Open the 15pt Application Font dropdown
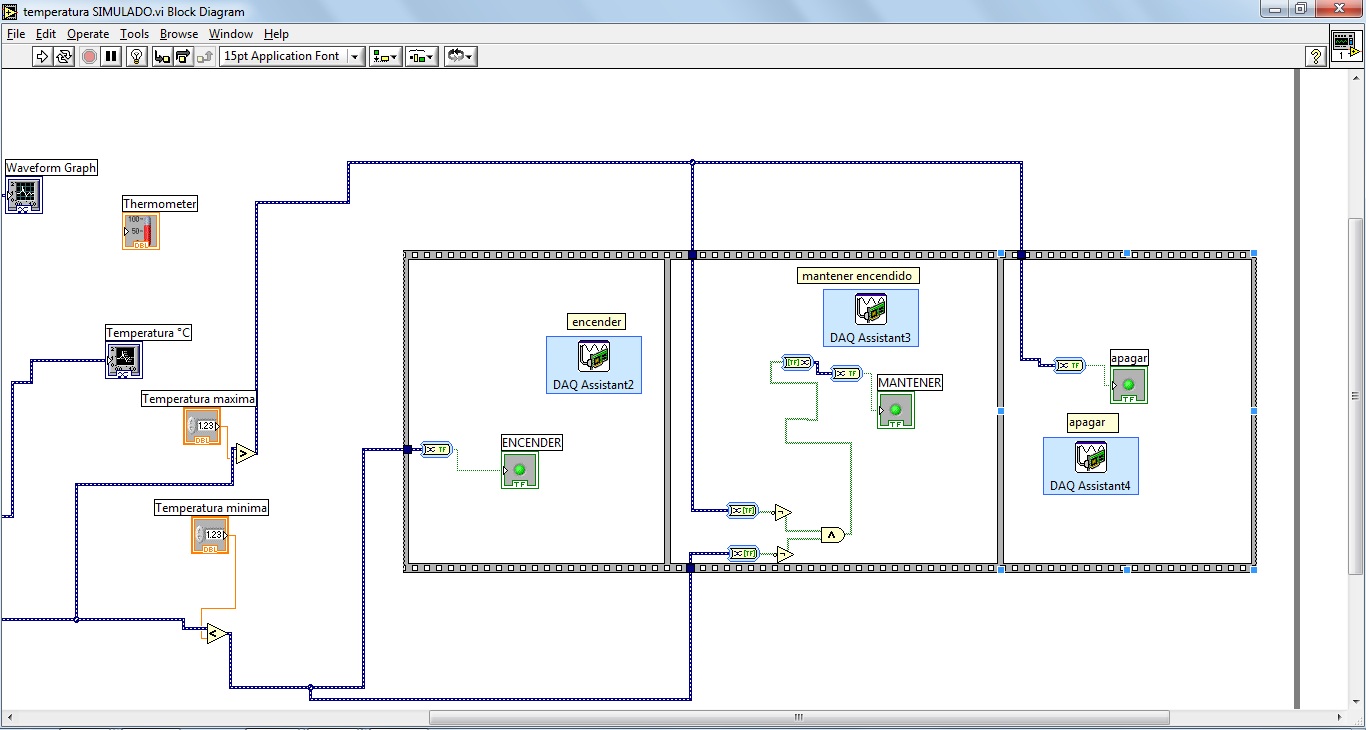Viewport: 1369px width, 730px height. tap(292, 56)
